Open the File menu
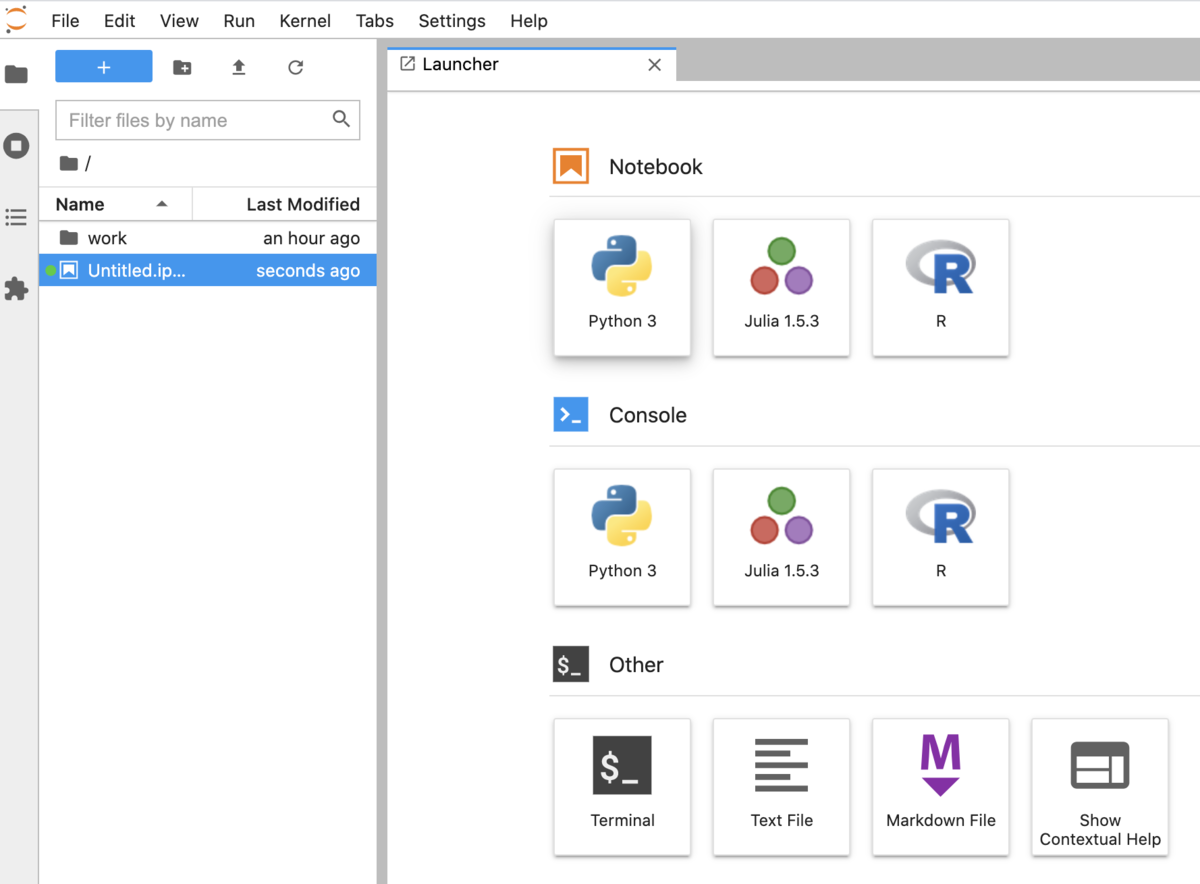The image size is (1200, 884). pos(65,20)
